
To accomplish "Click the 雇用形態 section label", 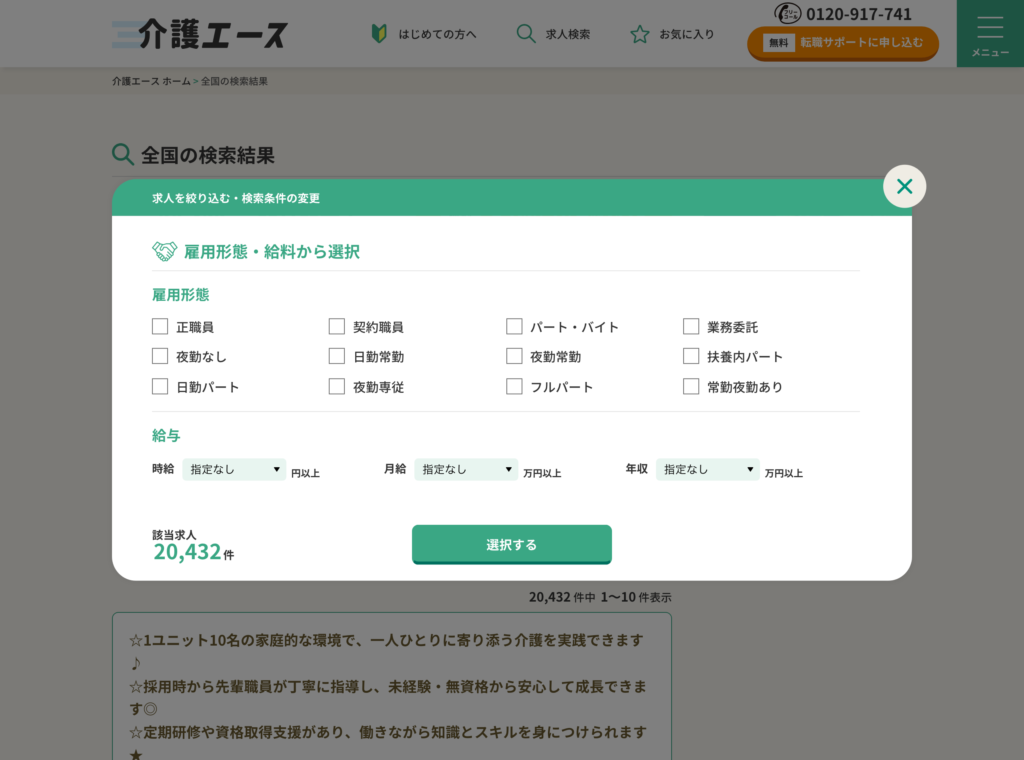I will [180, 294].
